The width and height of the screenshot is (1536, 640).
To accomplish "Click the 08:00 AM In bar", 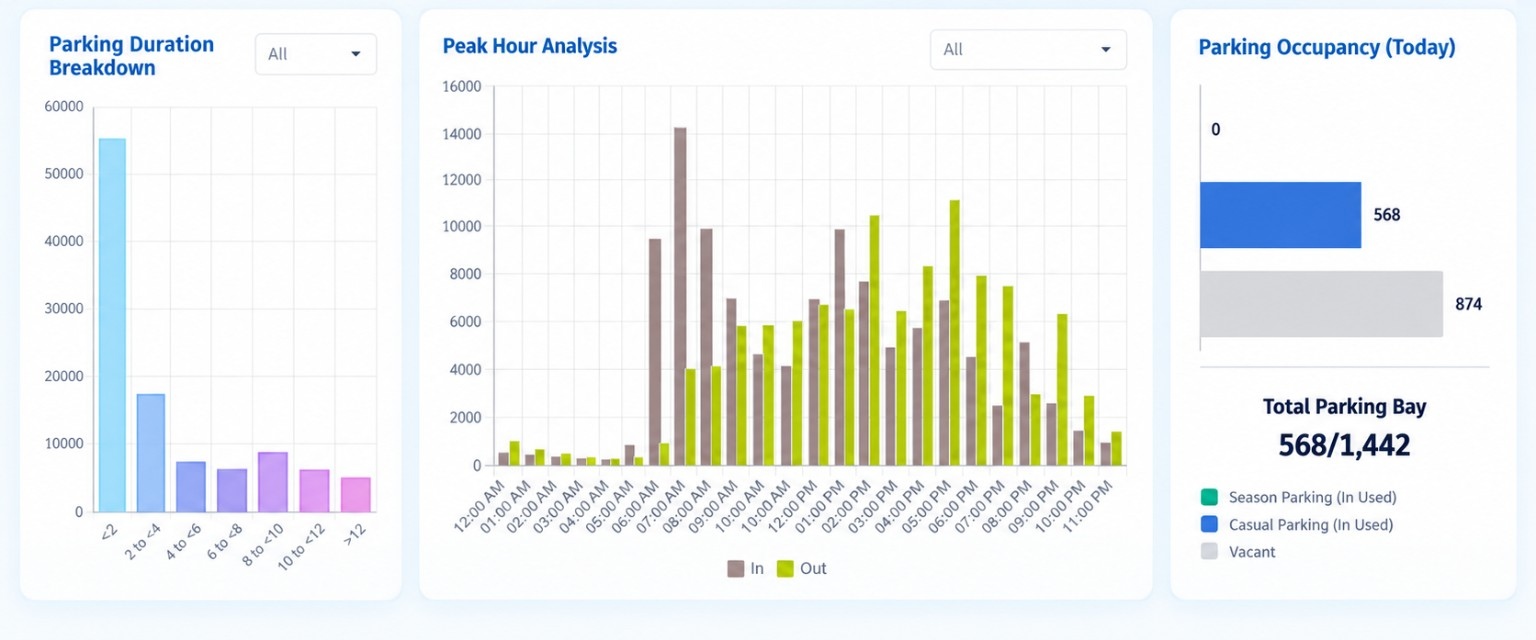I will click(706, 347).
